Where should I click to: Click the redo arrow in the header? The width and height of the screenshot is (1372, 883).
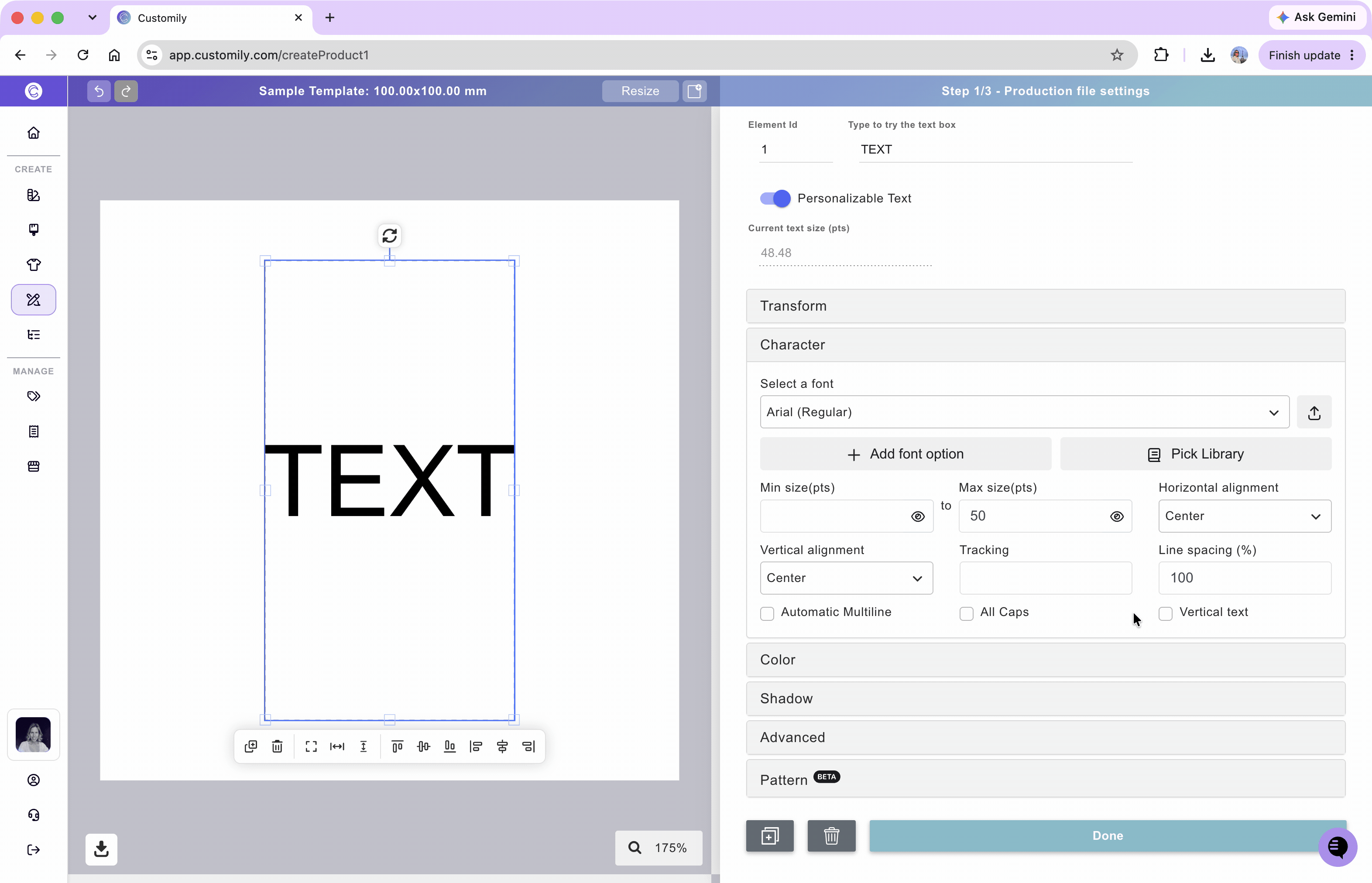(126, 91)
